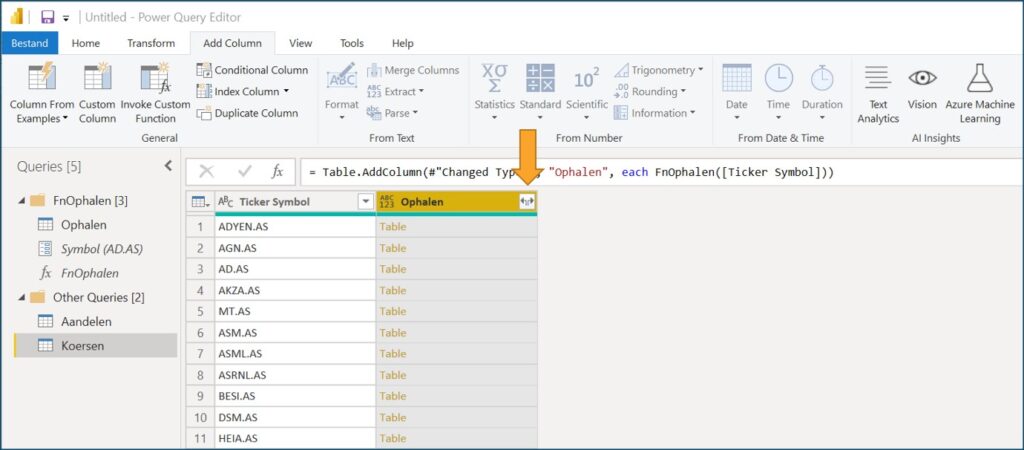Click the Column From Examples icon
Screen dimensions: 1024x450
click(41, 78)
